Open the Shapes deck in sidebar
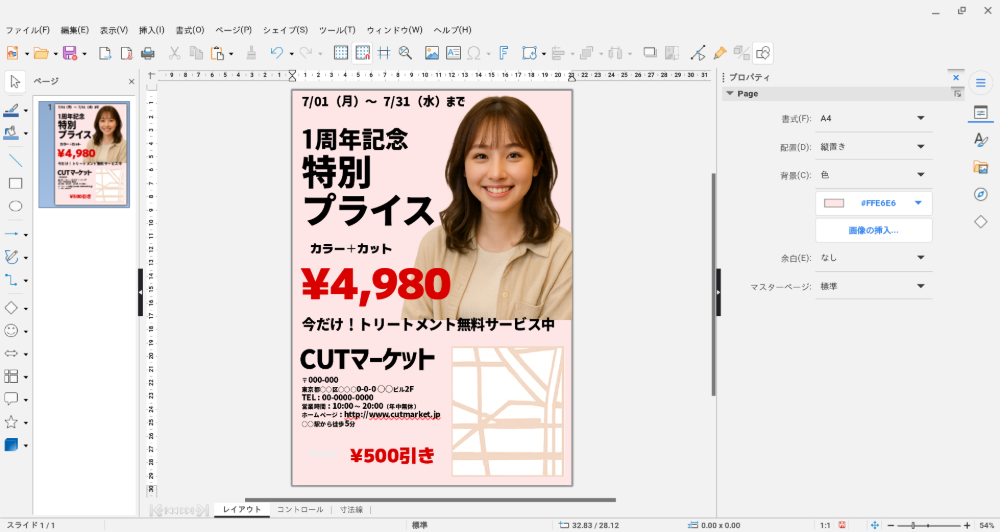The image size is (1000, 532). 981,222
